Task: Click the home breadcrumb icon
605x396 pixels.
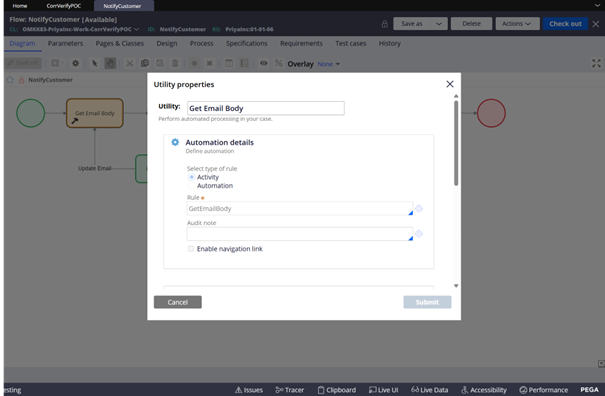Action: (x=10, y=80)
